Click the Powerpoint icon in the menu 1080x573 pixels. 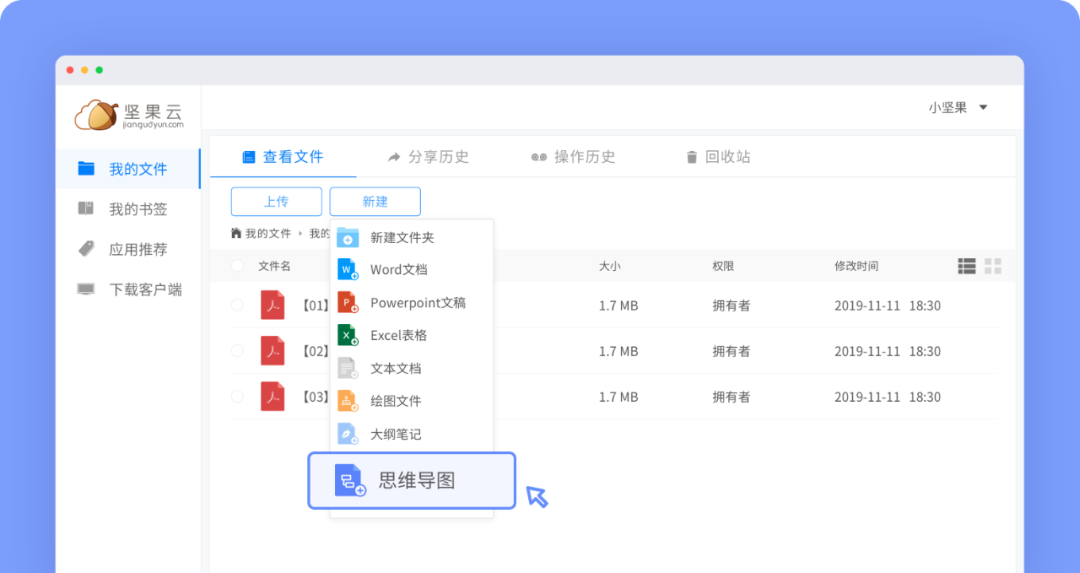pos(347,302)
